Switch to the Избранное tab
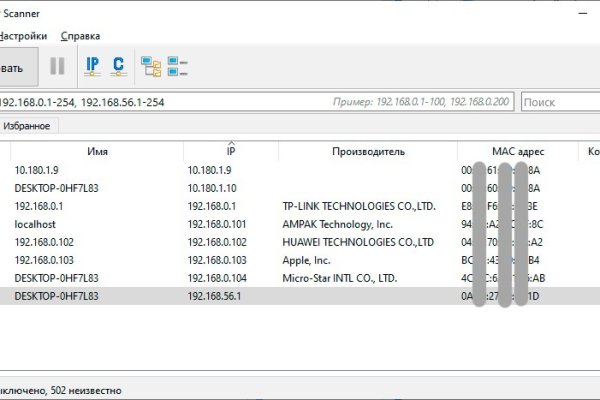This screenshot has width=600, height=400. (x=29, y=126)
